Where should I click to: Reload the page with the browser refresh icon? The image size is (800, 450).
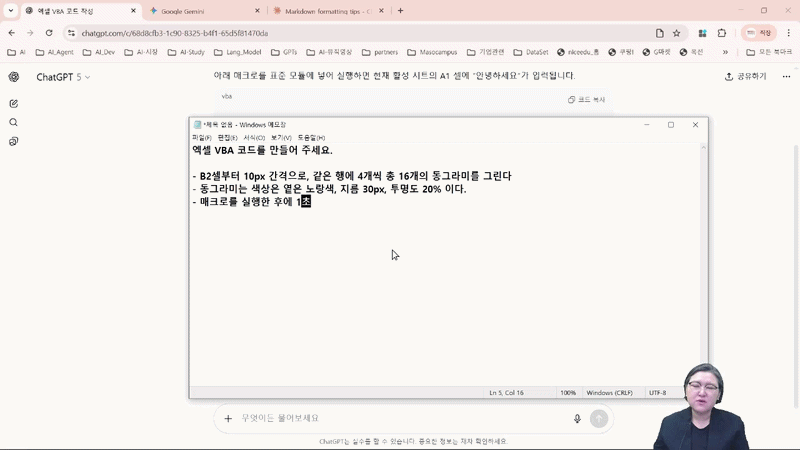pyautogui.click(x=48, y=33)
